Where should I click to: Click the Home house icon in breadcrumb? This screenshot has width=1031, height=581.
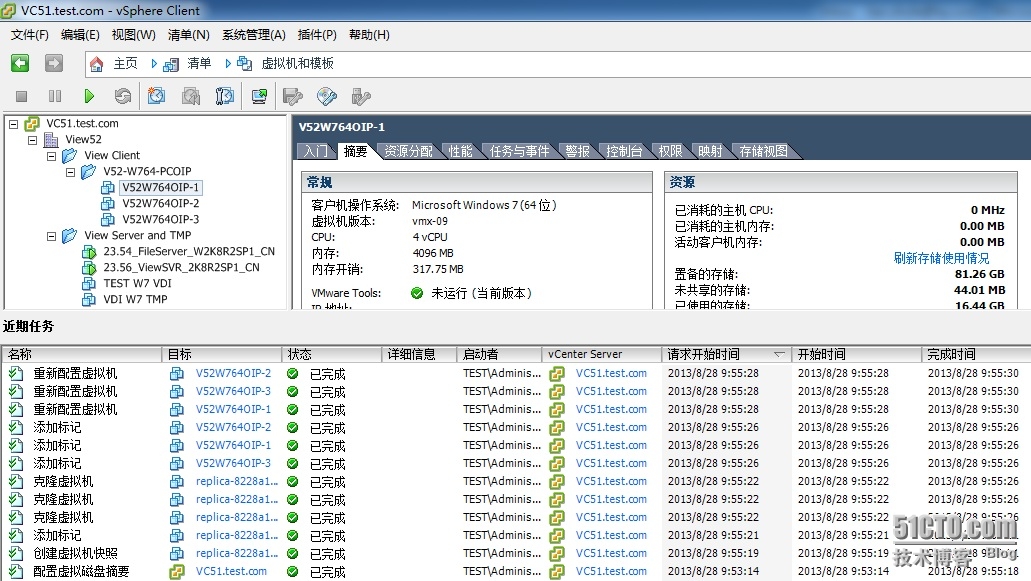click(x=97, y=64)
